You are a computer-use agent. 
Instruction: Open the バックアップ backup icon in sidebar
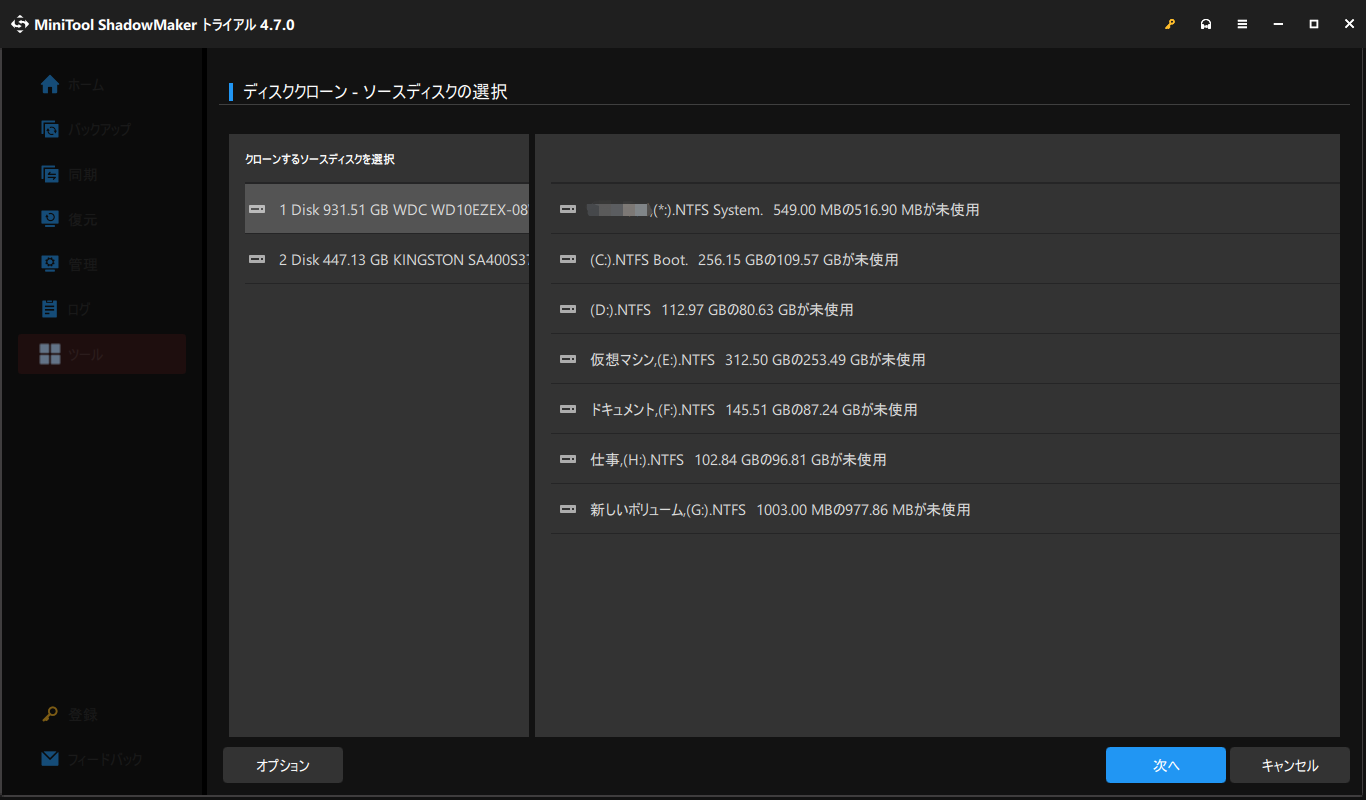[x=50, y=129]
